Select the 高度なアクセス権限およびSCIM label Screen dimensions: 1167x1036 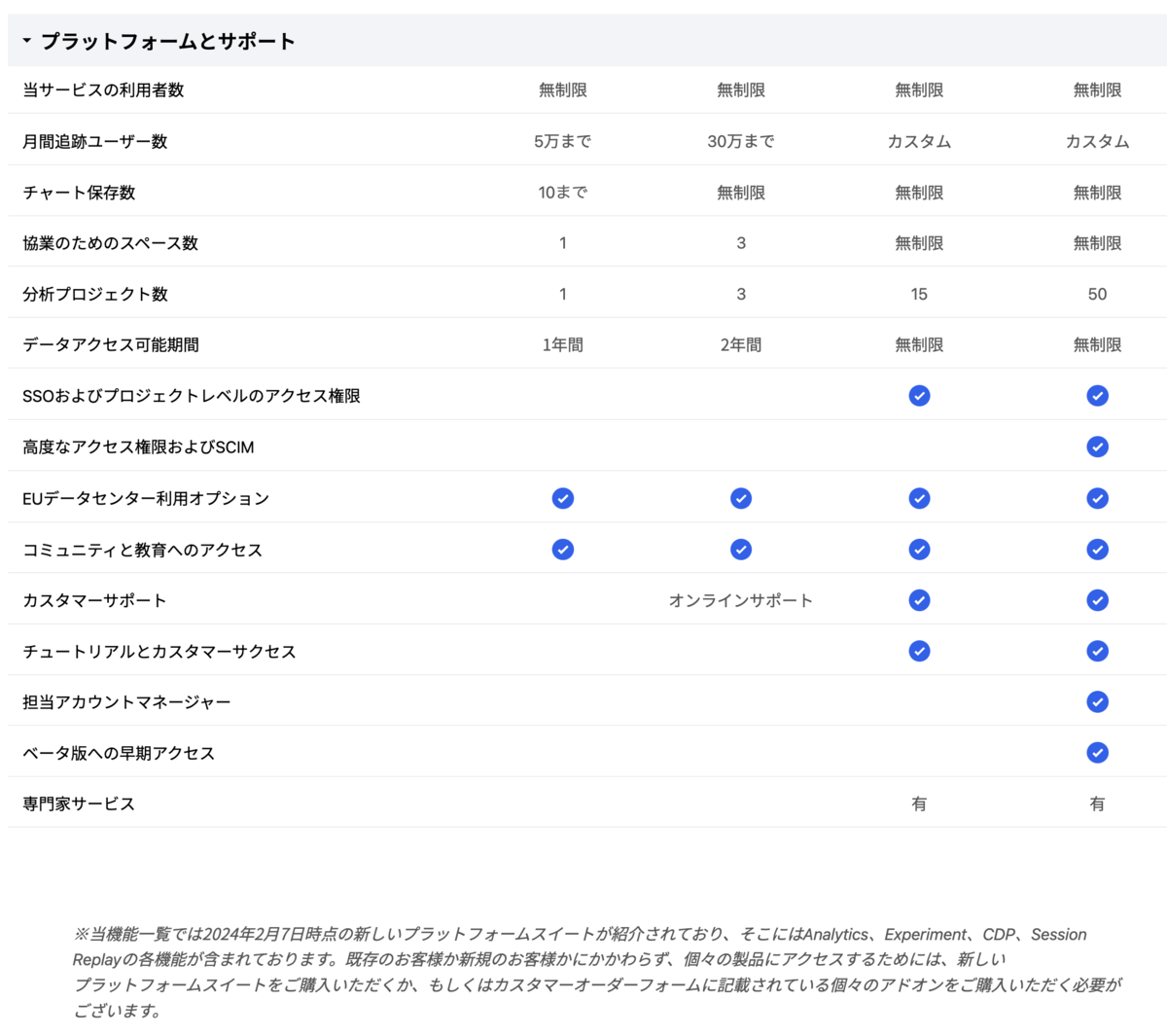(138, 447)
